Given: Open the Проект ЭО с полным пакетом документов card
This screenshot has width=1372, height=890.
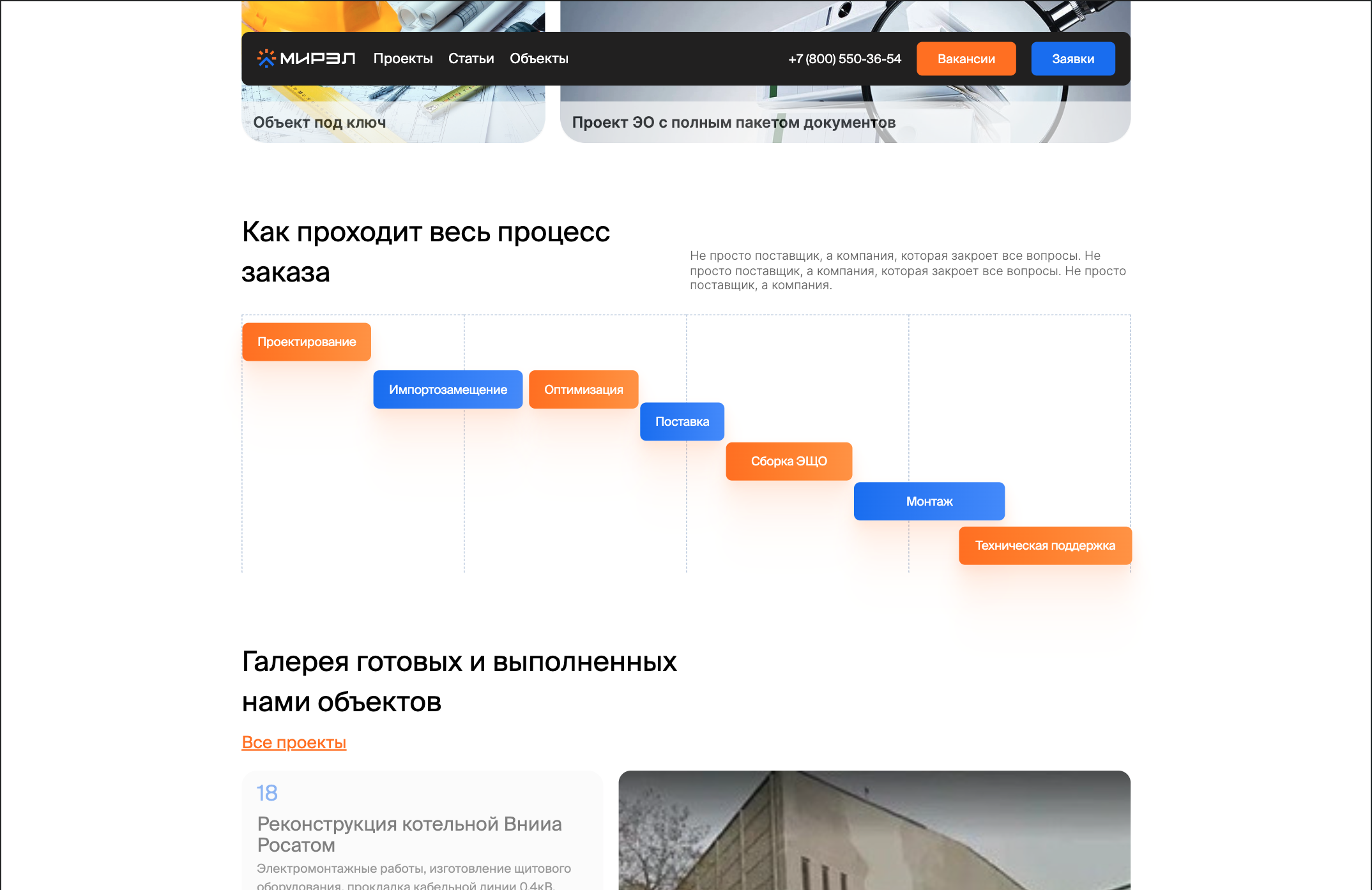Looking at the screenshot, I should (x=845, y=114).
